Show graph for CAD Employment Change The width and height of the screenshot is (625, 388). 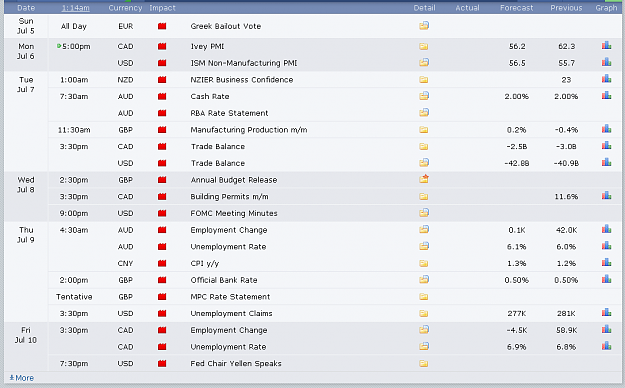click(x=606, y=329)
